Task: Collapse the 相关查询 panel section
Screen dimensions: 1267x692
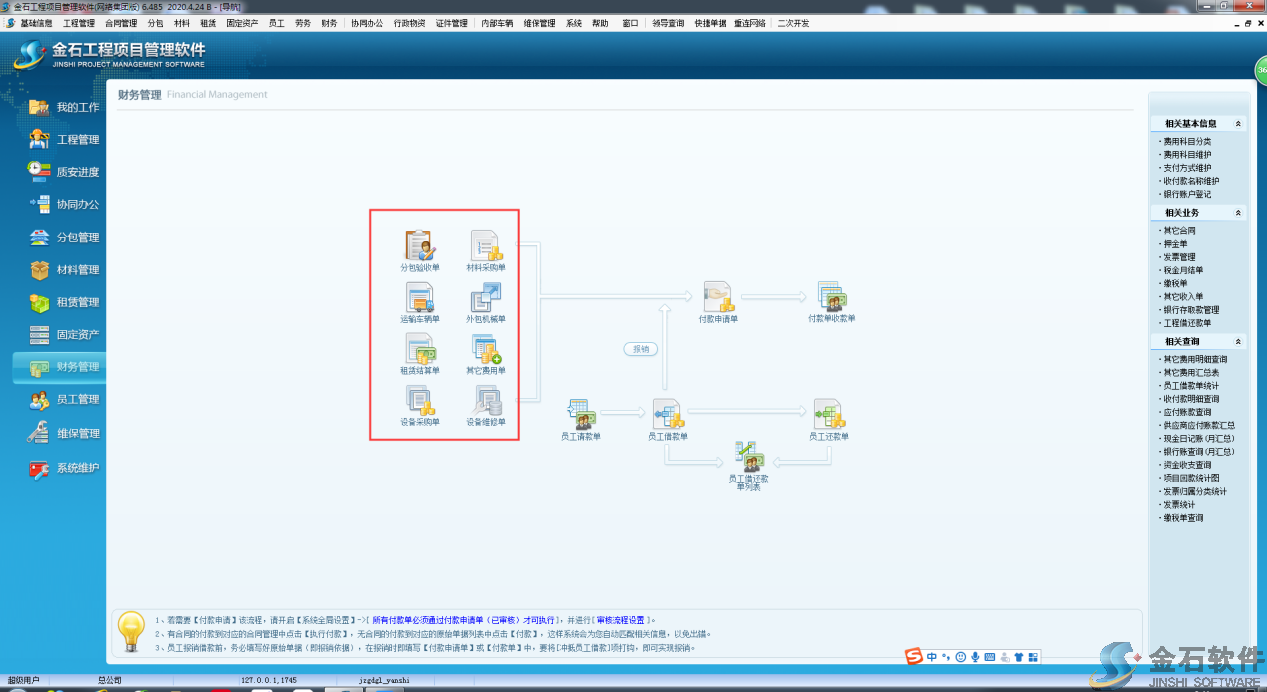Action: click(1238, 342)
